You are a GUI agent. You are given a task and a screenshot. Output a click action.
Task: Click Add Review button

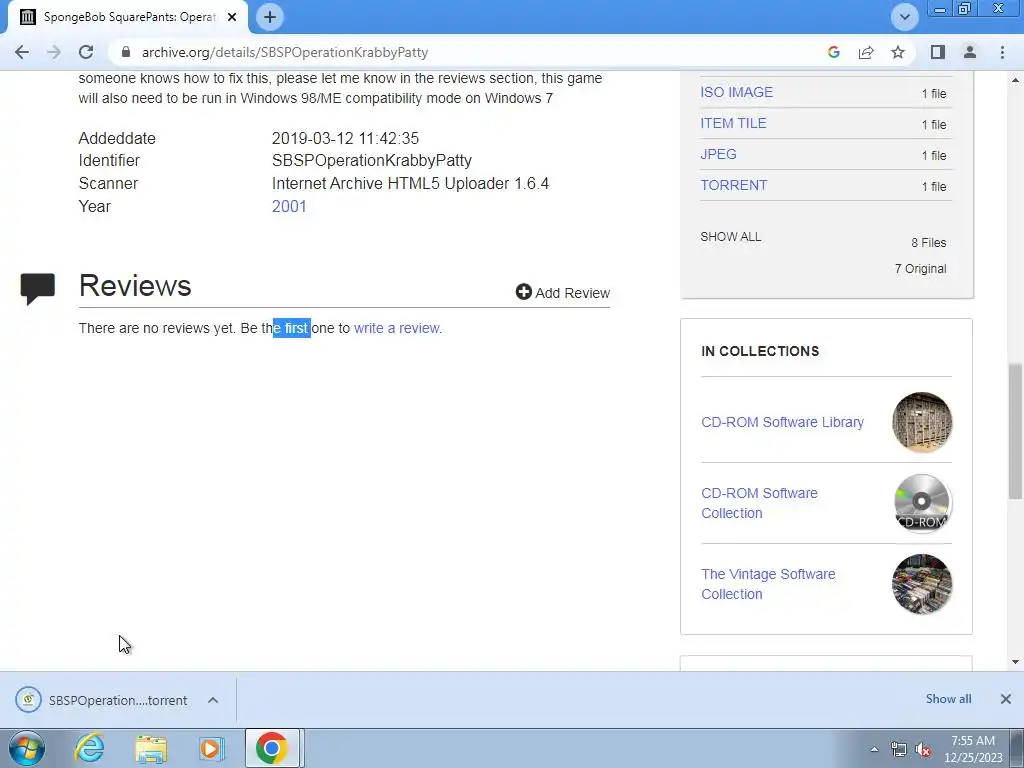[562, 293]
